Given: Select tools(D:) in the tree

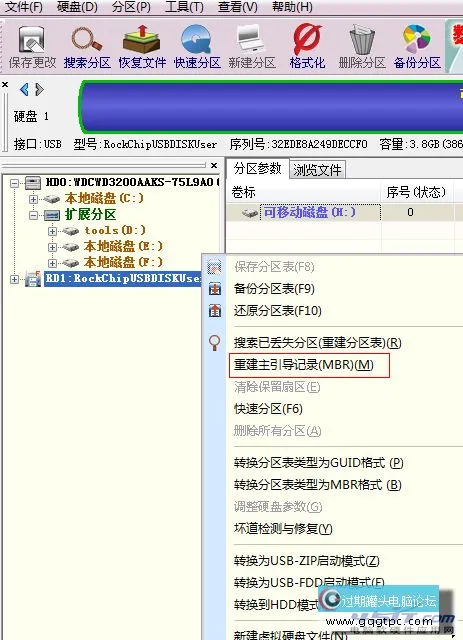Looking at the screenshot, I should [115, 231].
